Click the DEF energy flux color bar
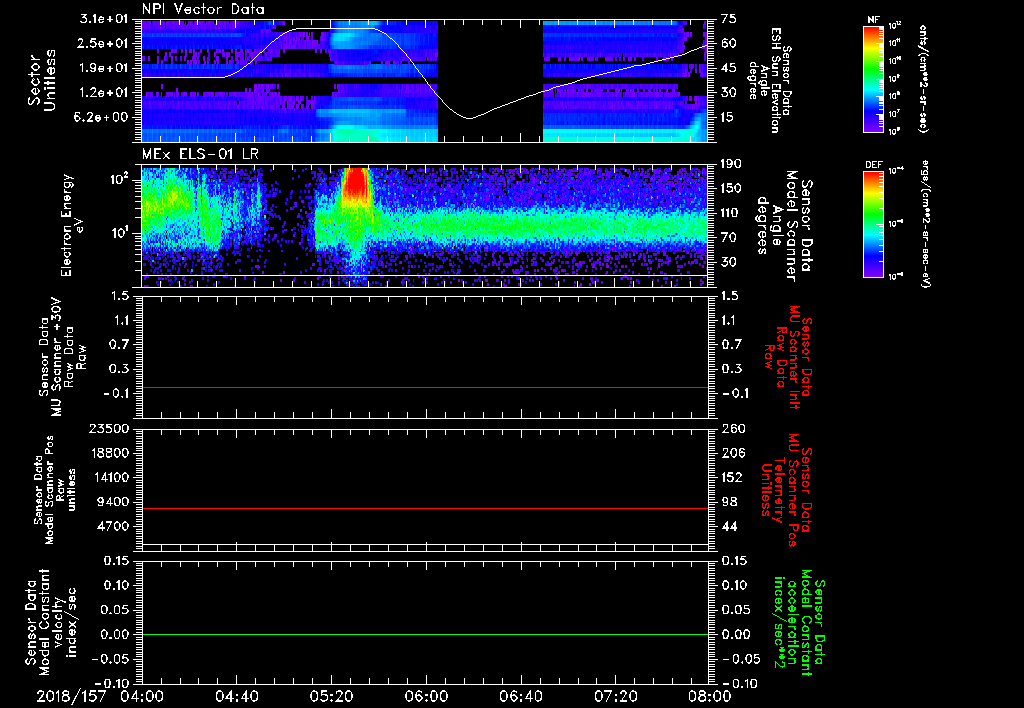The width and height of the screenshot is (1024, 708). coord(873,225)
